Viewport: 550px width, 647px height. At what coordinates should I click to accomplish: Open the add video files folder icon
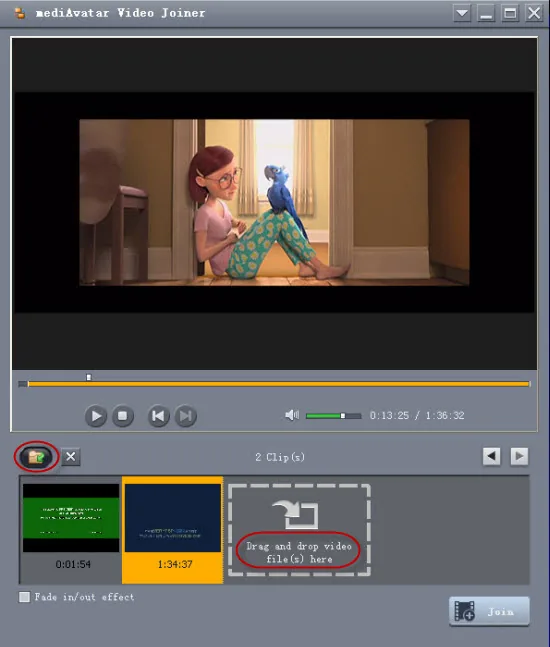36,457
